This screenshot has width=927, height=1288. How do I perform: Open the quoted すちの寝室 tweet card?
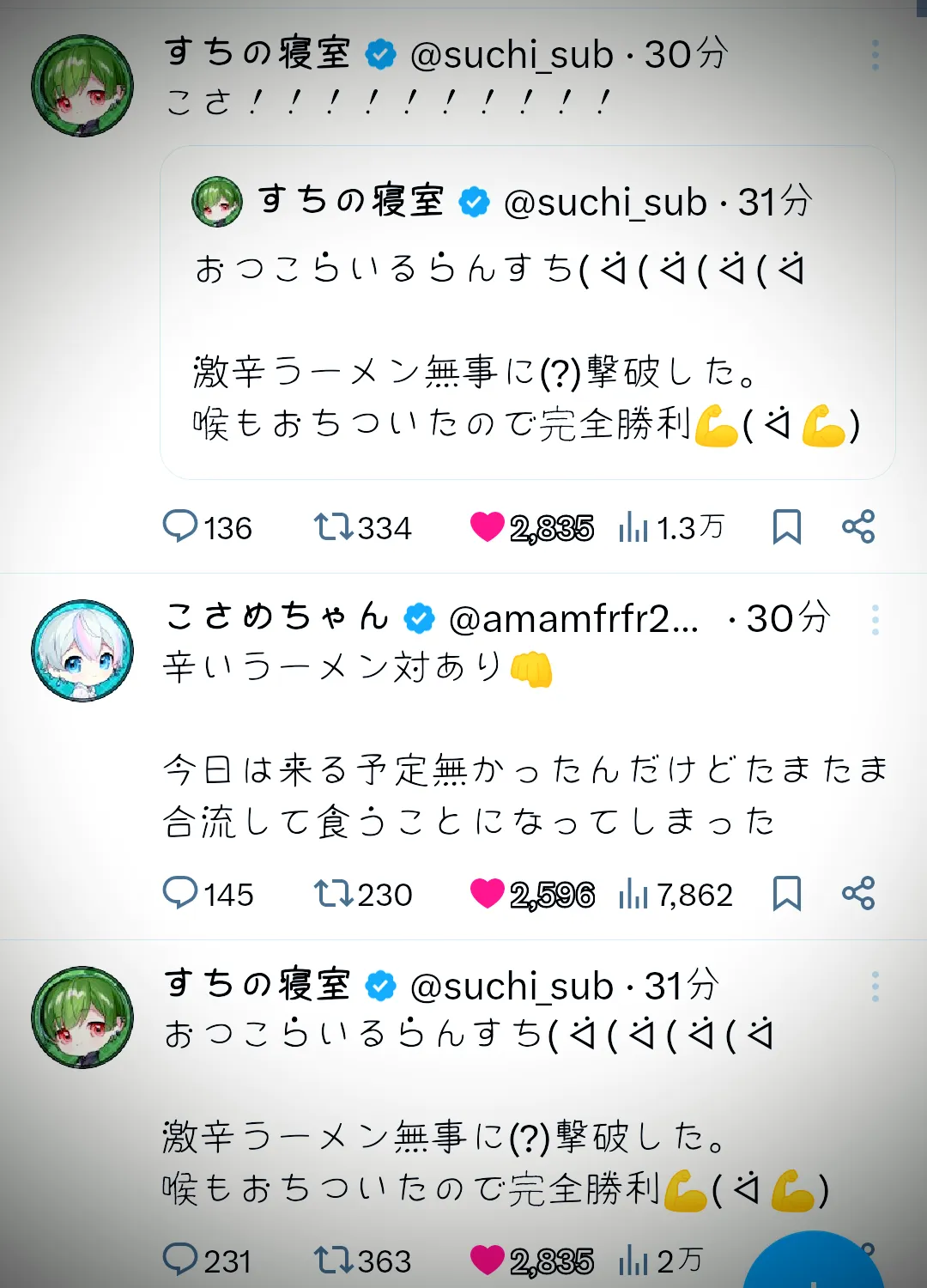pos(528,313)
